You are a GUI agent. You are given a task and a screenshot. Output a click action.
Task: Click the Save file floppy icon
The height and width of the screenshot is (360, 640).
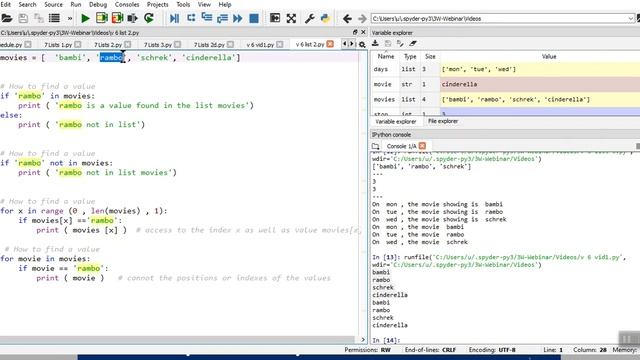[23, 18]
